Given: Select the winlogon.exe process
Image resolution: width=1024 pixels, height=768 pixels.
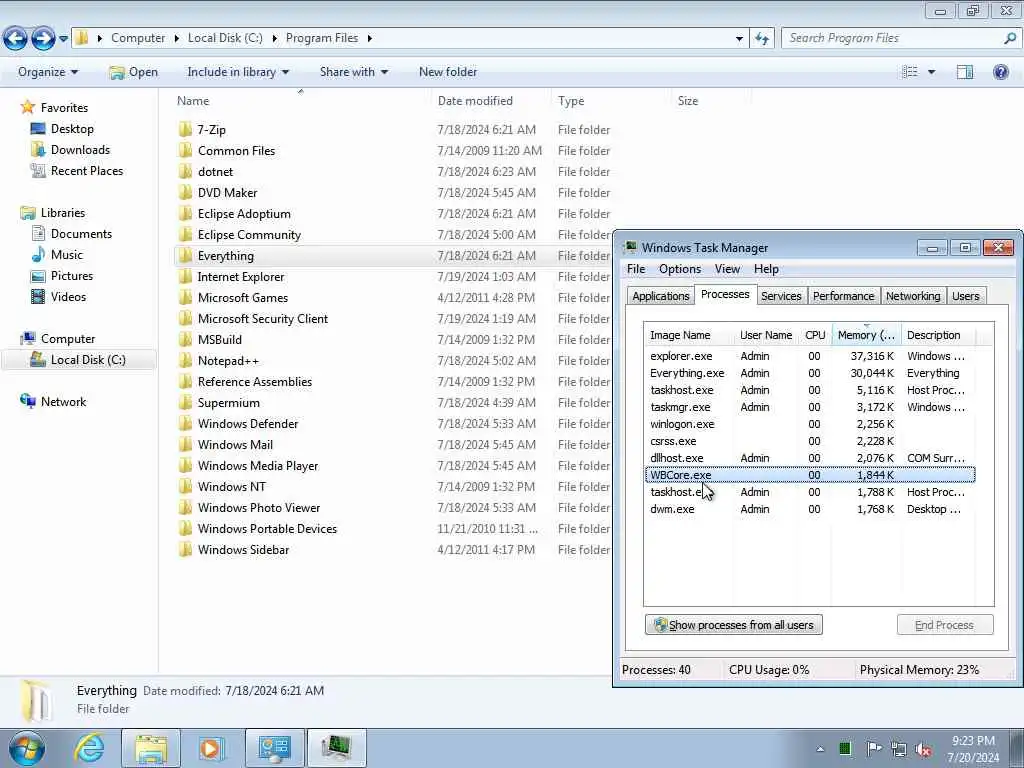Looking at the screenshot, I should pos(810,424).
